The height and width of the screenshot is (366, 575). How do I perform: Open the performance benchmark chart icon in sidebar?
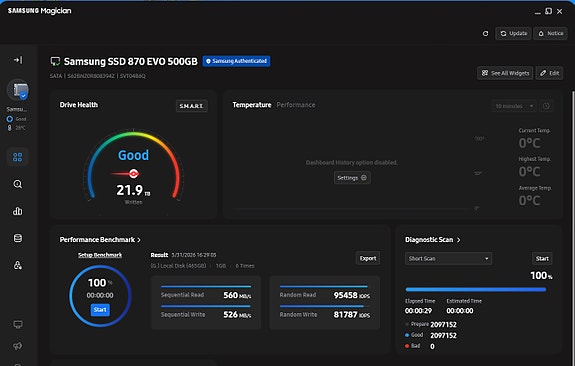coord(18,211)
